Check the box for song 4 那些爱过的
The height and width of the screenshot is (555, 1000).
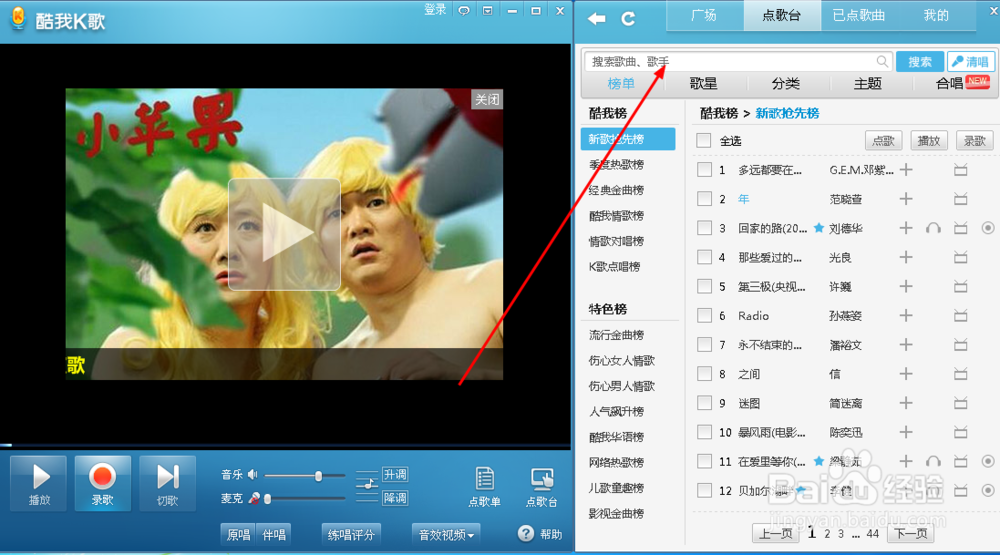704,257
